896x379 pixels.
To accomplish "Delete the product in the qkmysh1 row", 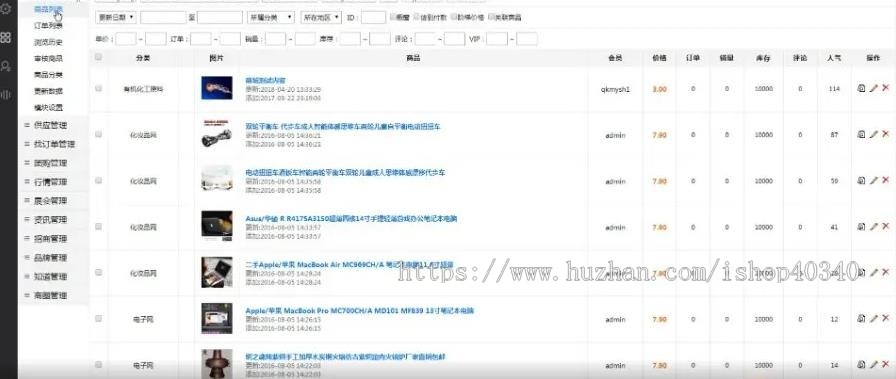I will [x=886, y=87].
